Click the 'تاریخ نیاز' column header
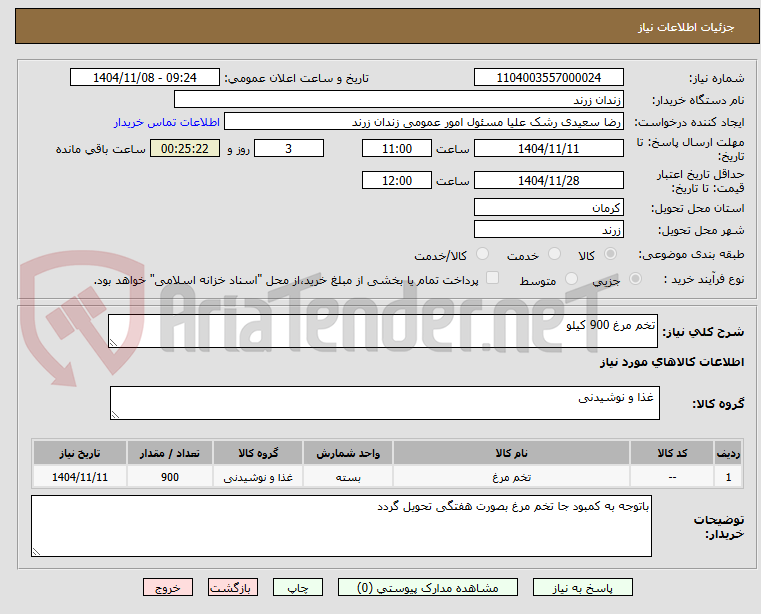 pos(80,453)
